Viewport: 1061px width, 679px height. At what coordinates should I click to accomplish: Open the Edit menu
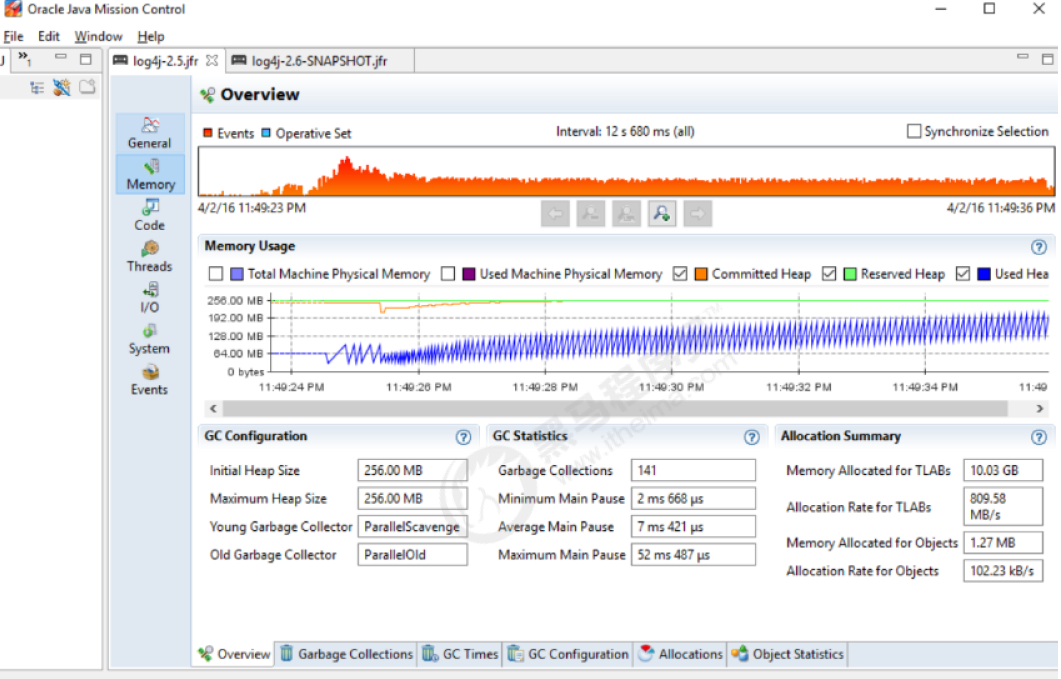coord(48,37)
